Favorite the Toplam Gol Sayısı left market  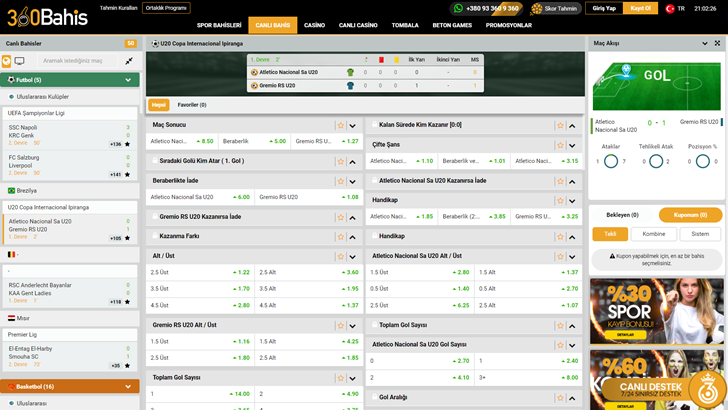[341, 378]
